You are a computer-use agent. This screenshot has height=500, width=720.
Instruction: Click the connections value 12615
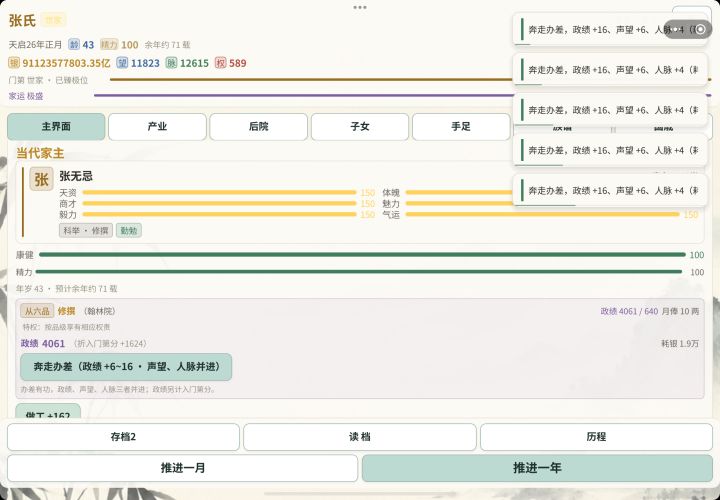(194, 63)
